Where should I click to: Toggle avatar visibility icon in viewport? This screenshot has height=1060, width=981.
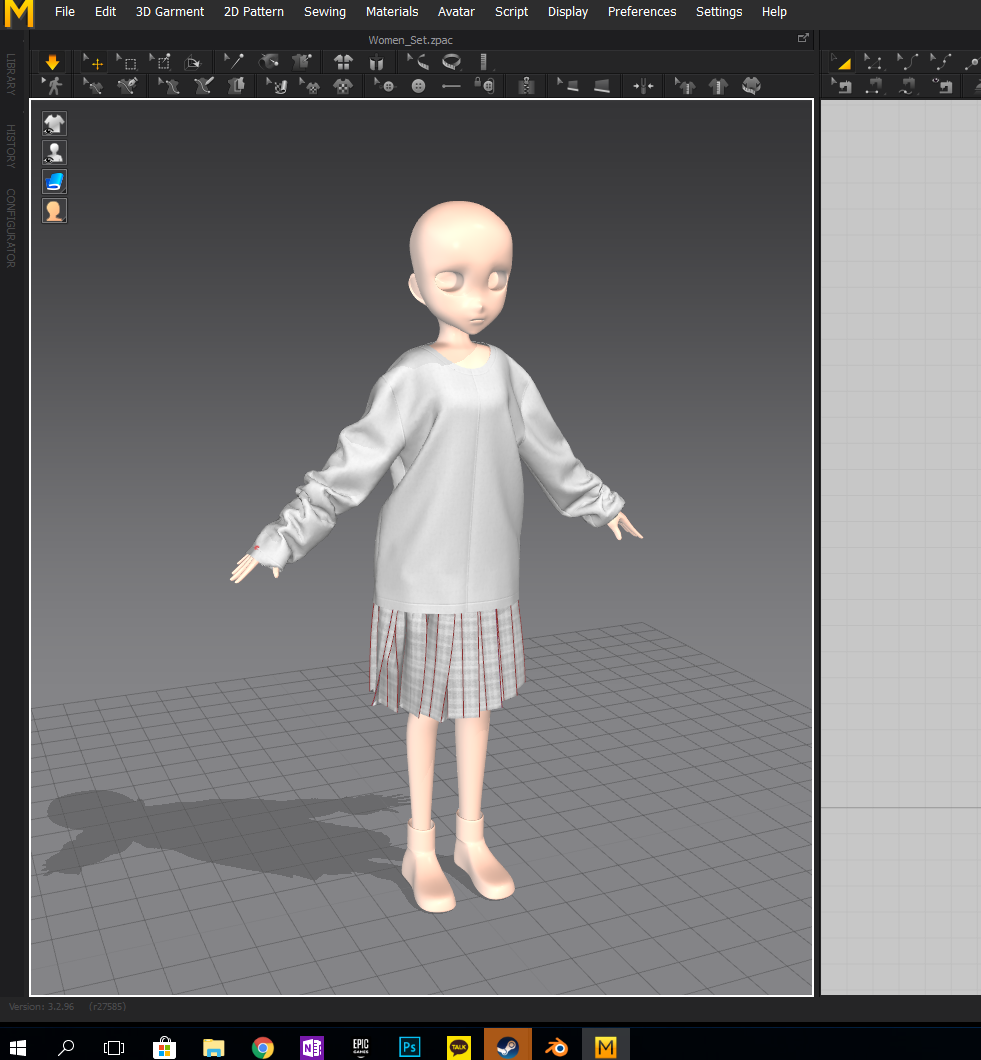(x=55, y=153)
